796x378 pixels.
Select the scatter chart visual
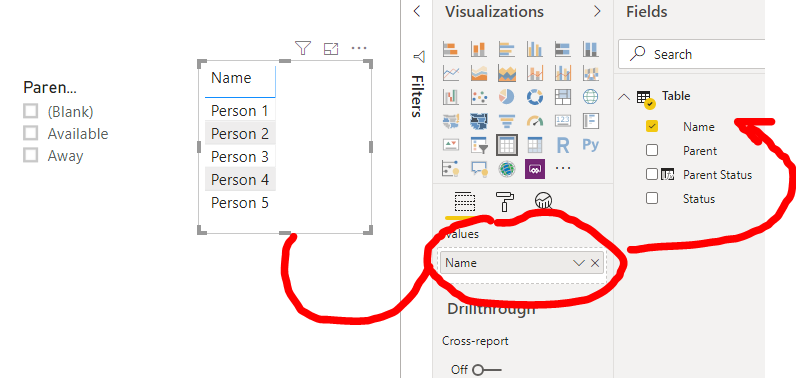tap(479, 96)
